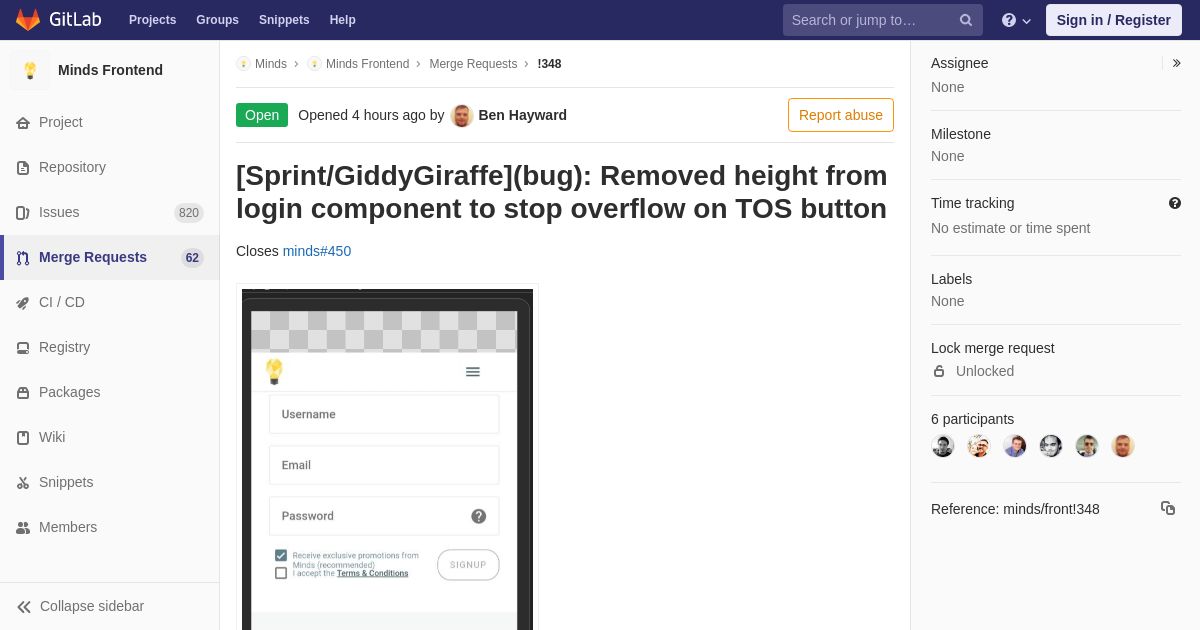This screenshot has height=630, width=1200.
Task: Click the Wiki book icon
Action: pyautogui.click(x=23, y=438)
